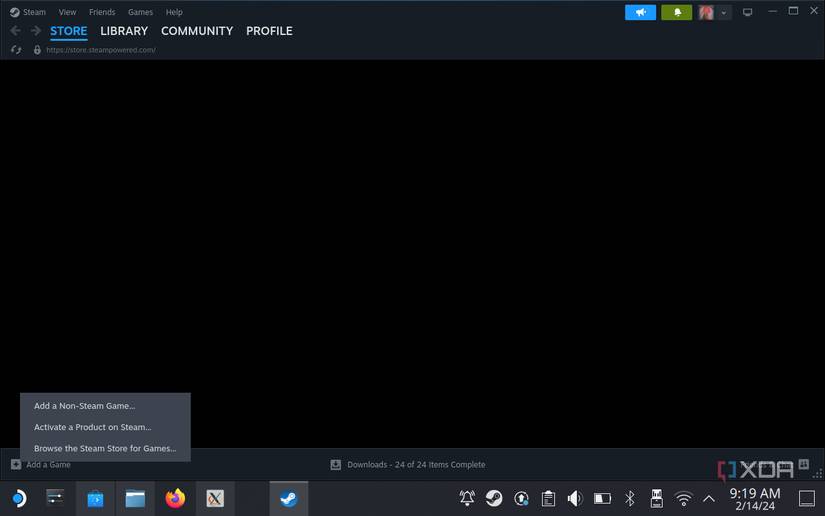Viewport: 825px width, 516px height.
Task: Click the downloads icon in the bottom bar
Action: tap(336, 464)
